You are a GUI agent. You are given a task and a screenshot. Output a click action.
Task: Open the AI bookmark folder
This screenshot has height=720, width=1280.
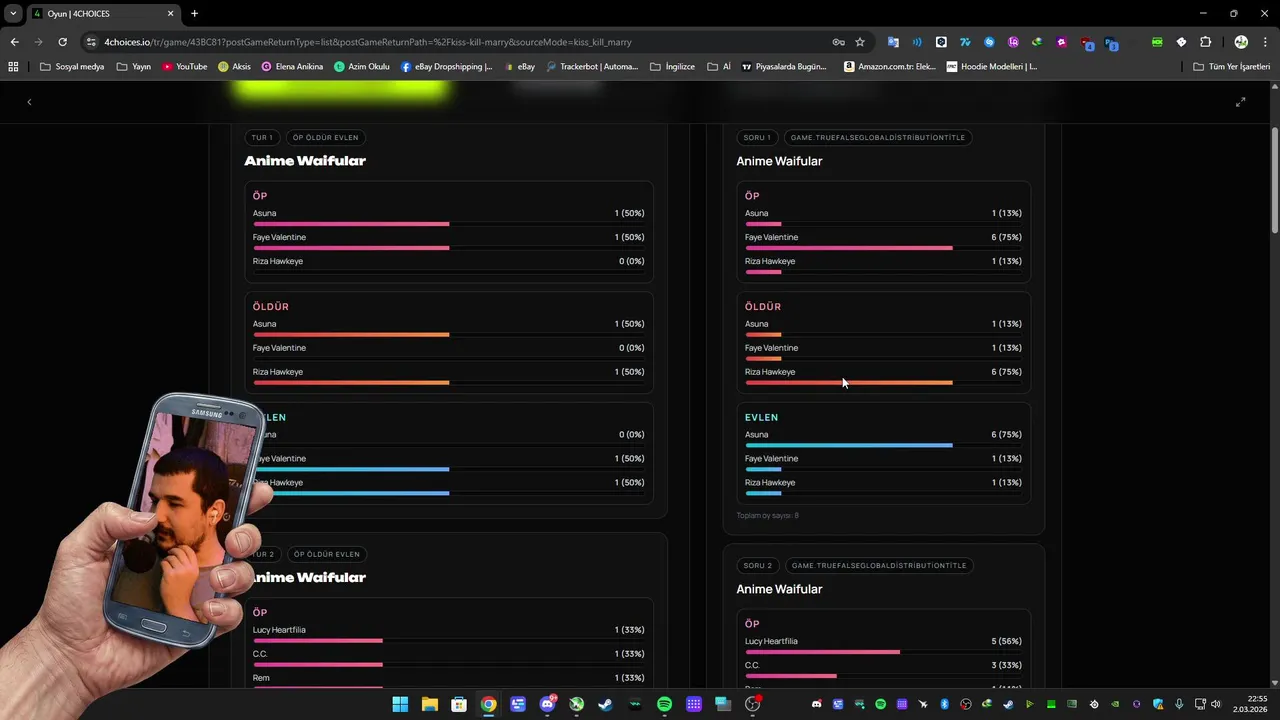pyautogui.click(x=719, y=67)
